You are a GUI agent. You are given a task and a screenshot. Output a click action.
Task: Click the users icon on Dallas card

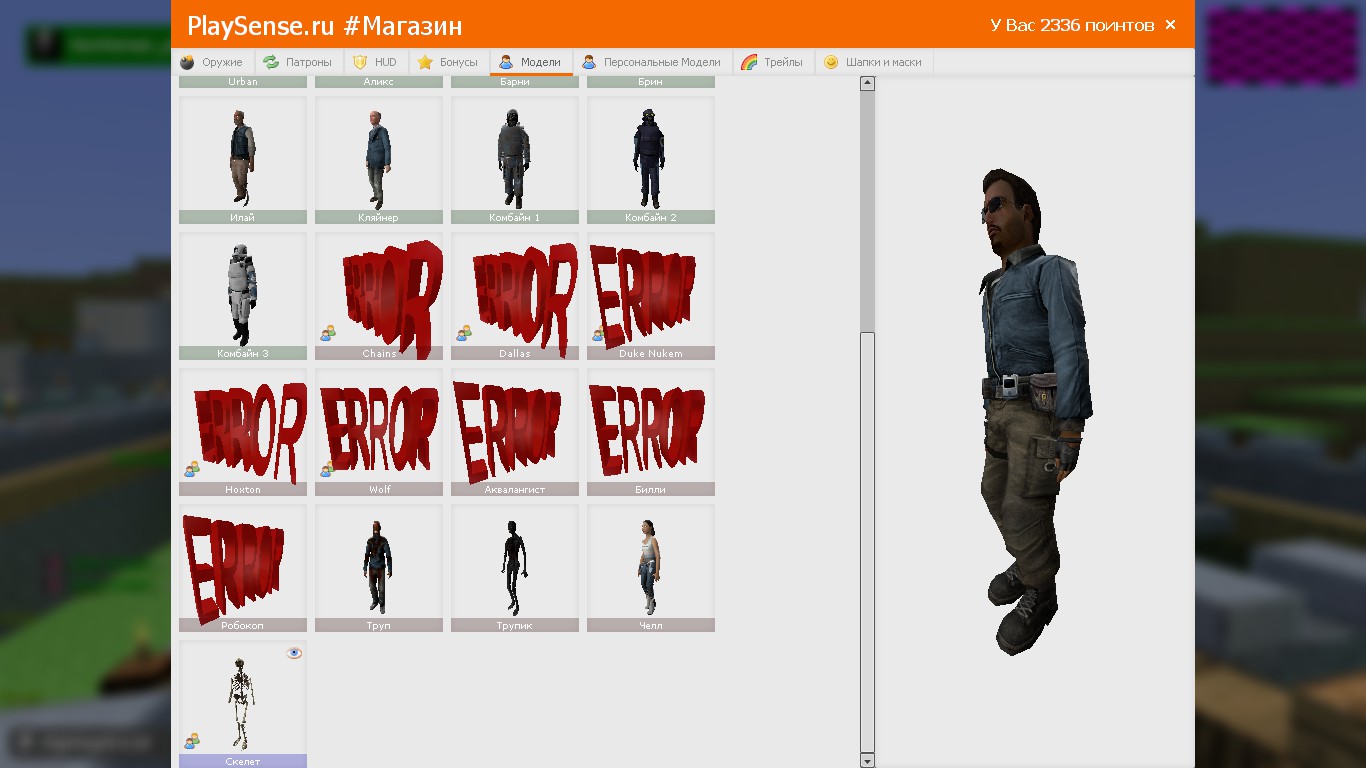point(464,333)
